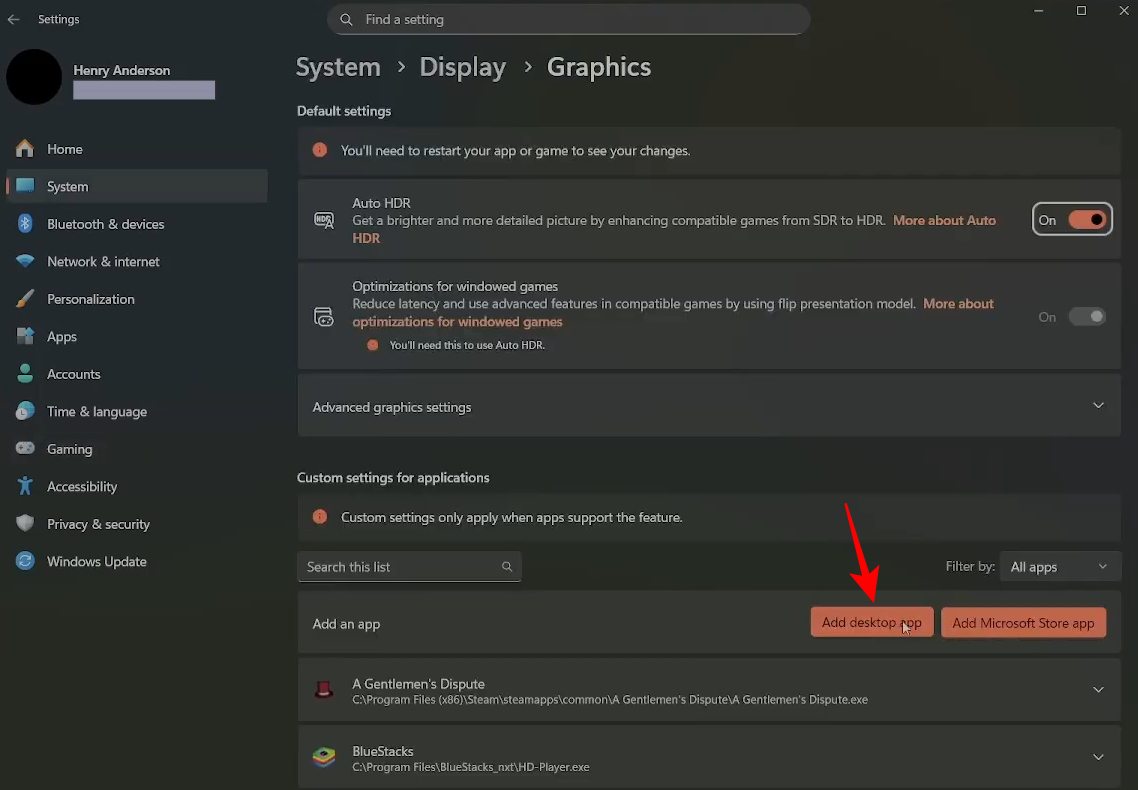
Task: Click the Add Microsoft Store app button
Action: (x=1023, y=623)
